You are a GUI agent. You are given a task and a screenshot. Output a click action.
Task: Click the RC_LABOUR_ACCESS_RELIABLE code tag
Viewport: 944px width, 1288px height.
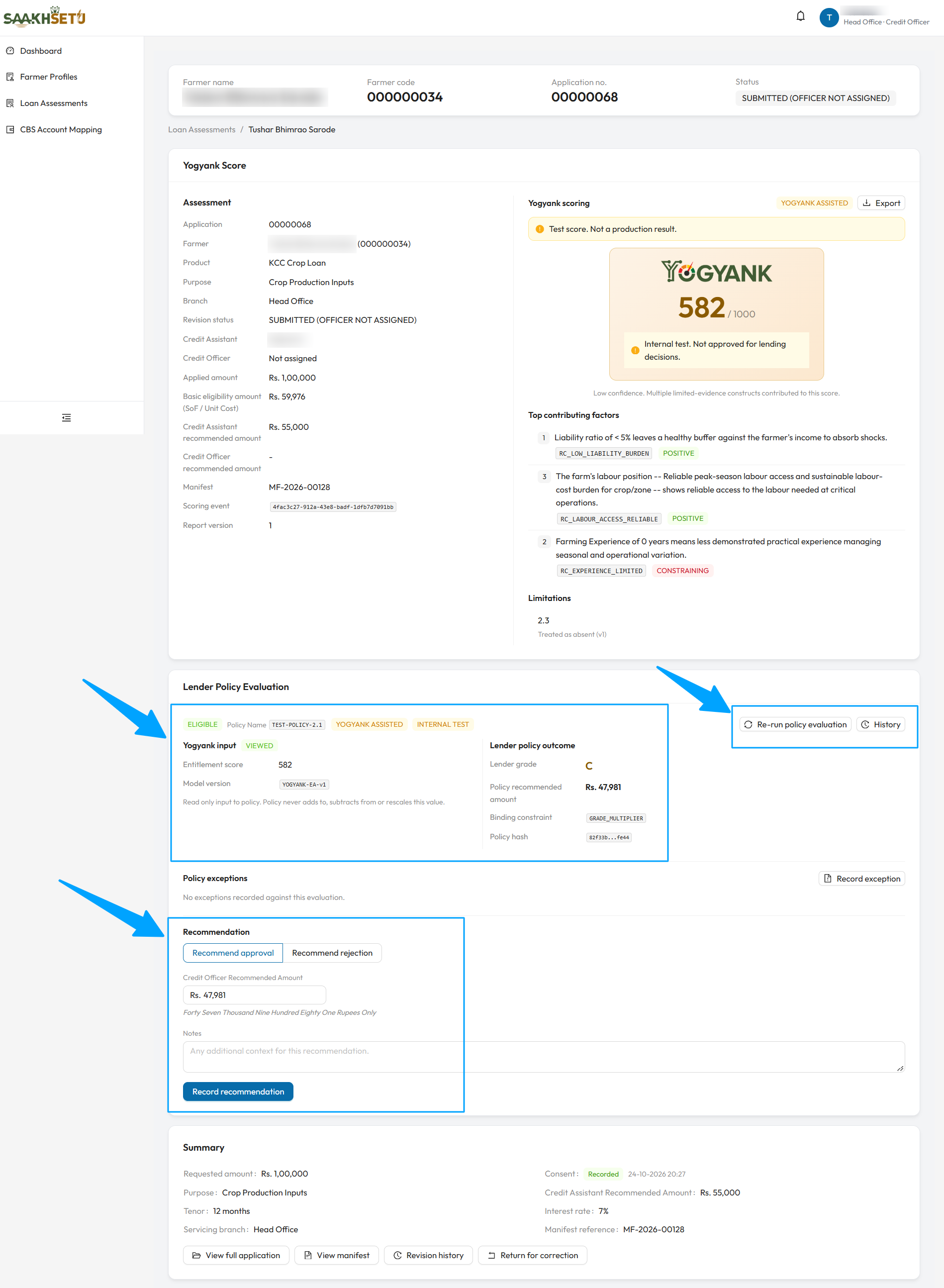coord(609,519)
